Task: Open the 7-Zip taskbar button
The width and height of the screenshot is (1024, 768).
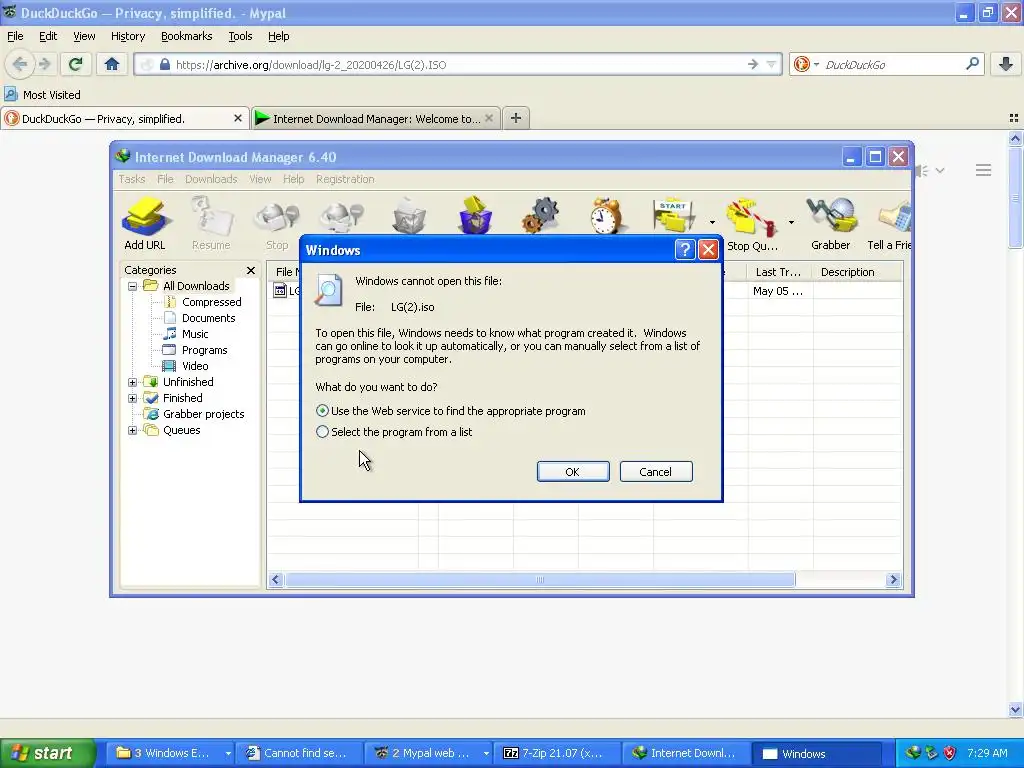Action: click(555, 753)
